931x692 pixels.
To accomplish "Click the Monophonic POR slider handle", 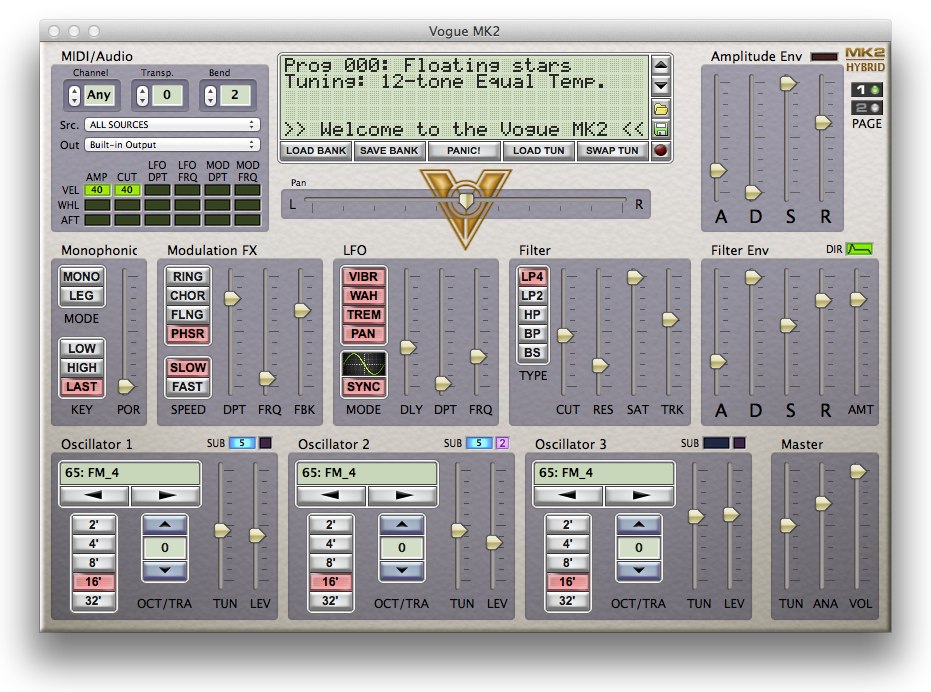I will [x=126, y=387].
